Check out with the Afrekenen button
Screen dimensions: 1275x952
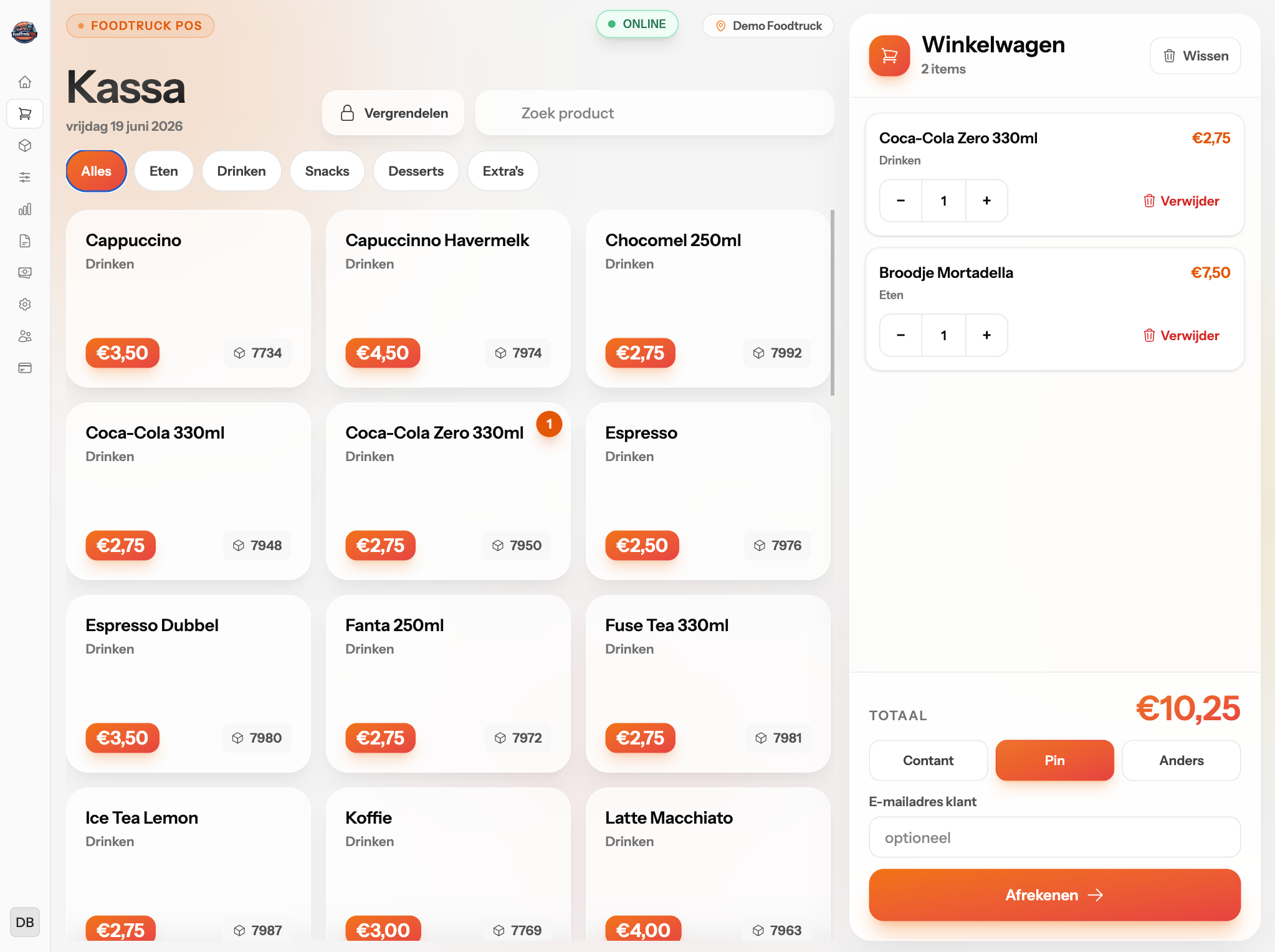(x=1054, y=895)
